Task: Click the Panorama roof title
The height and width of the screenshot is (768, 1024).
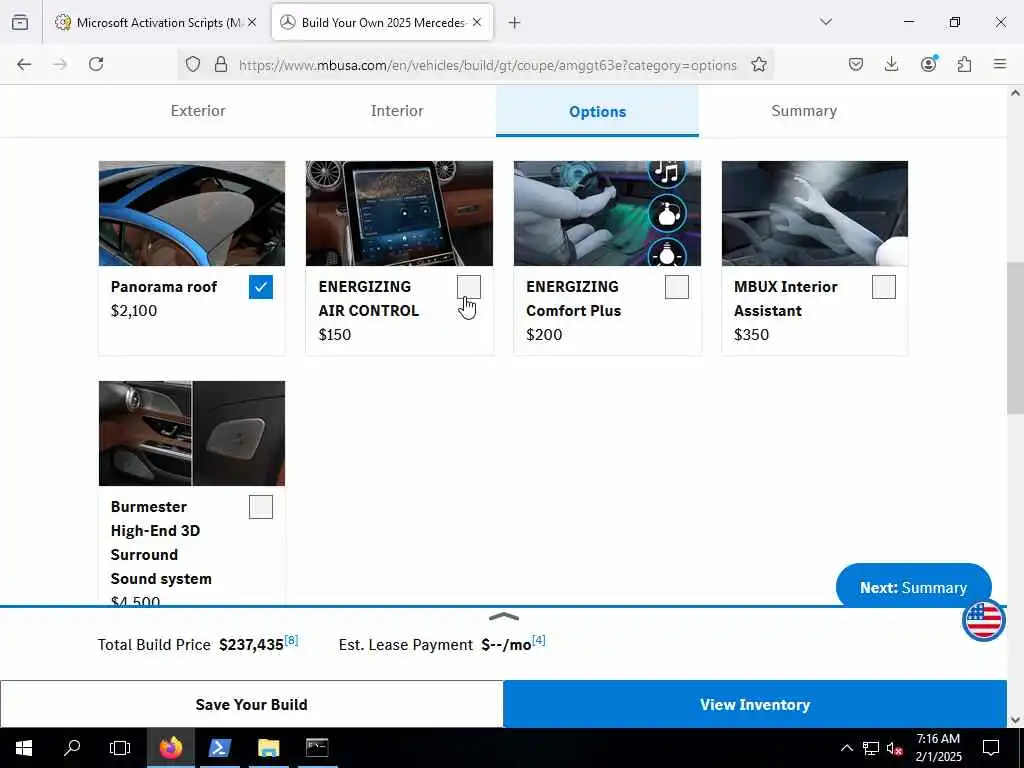Action: 164,287
